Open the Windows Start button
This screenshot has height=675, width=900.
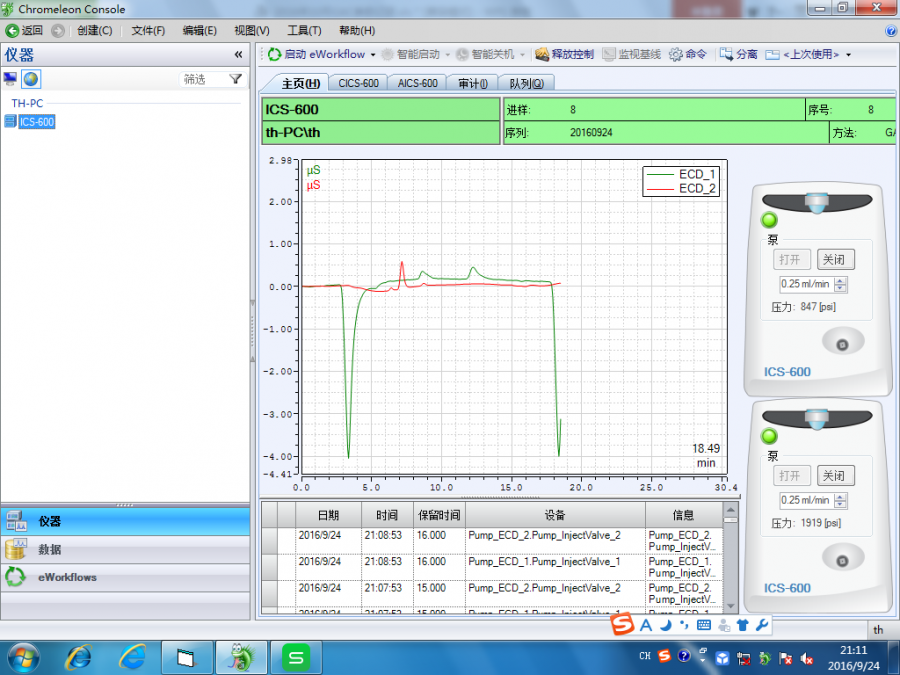[x=24, y=658]
